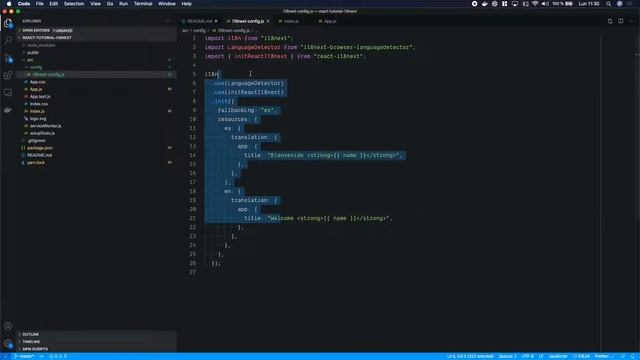The width and height of the screenshot is (640, 360).
Task: Switch to the index.js editor tab
Action: pyautogui.click(x=291, y=21)
